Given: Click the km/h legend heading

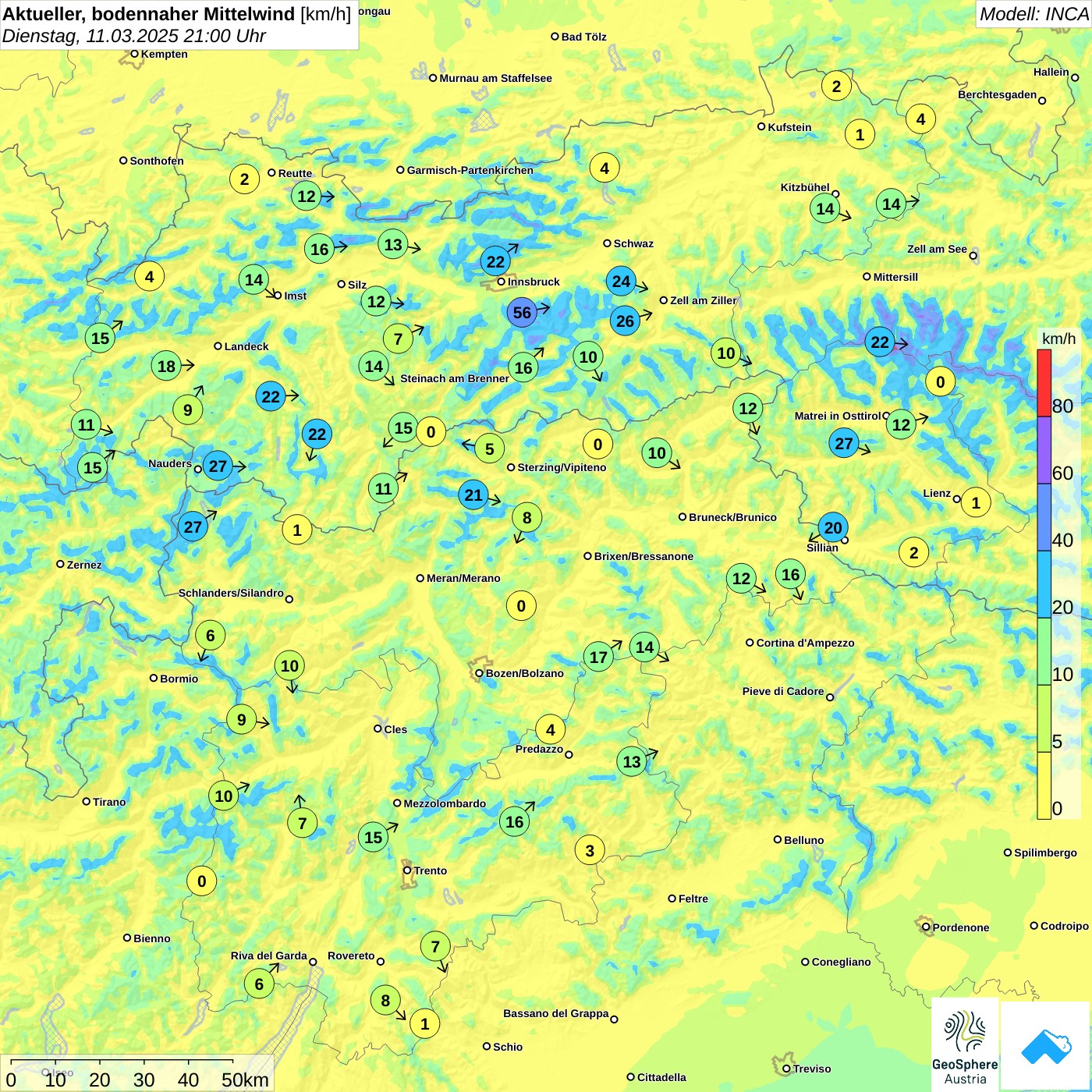Looking at the screenshot, I should pos(1059,339).
